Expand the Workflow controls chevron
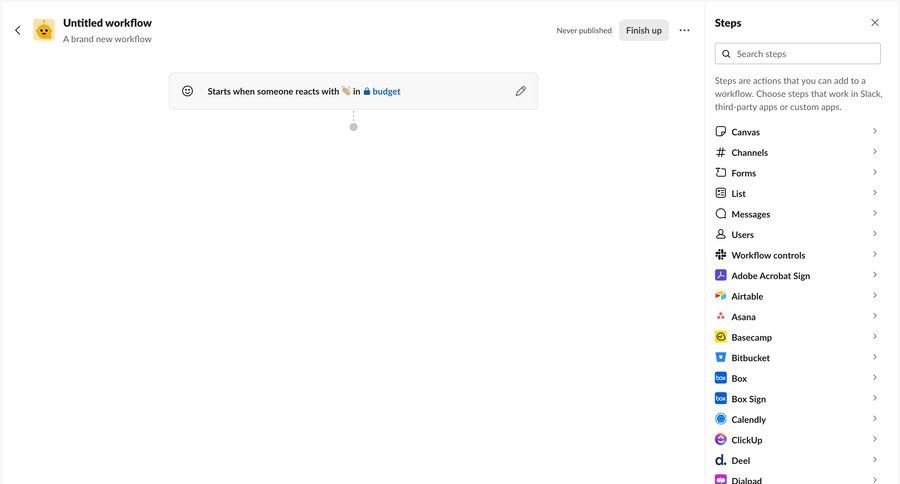 tap(874, 255)
